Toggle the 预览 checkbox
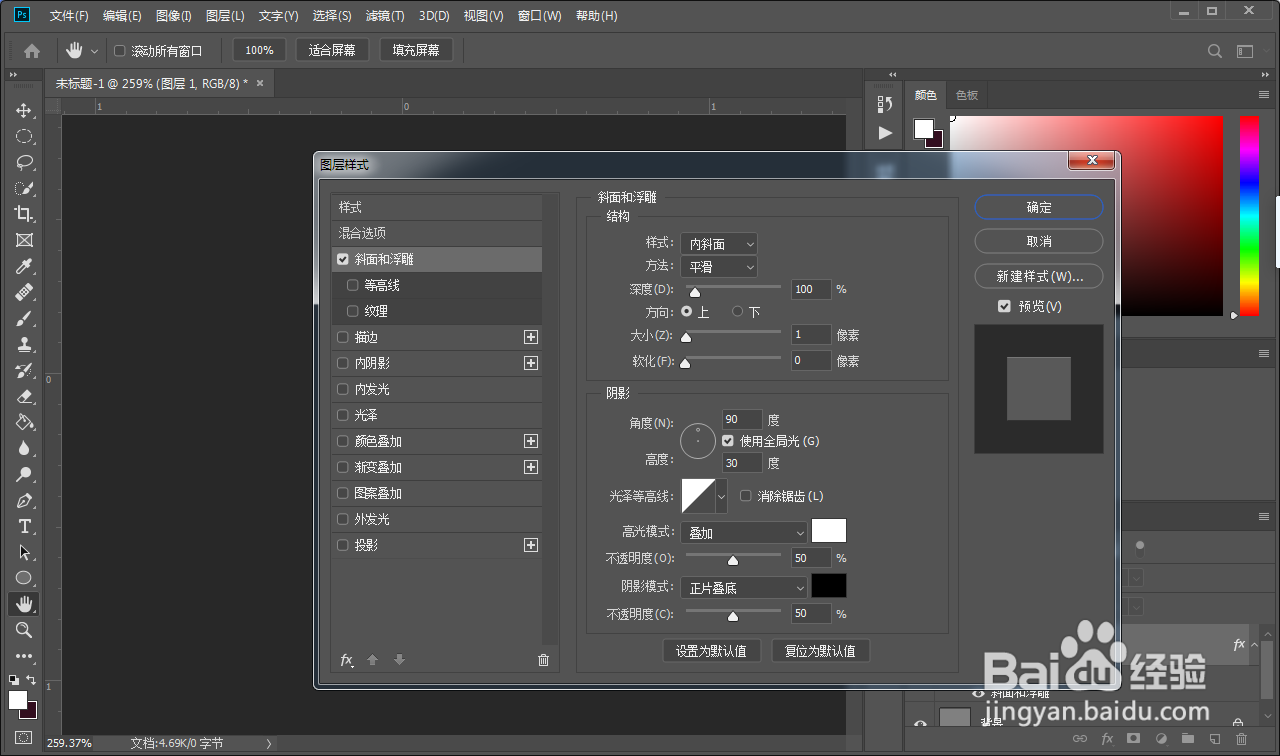This screenshot has width=1280, height=756. click(x=1004, y=306)
